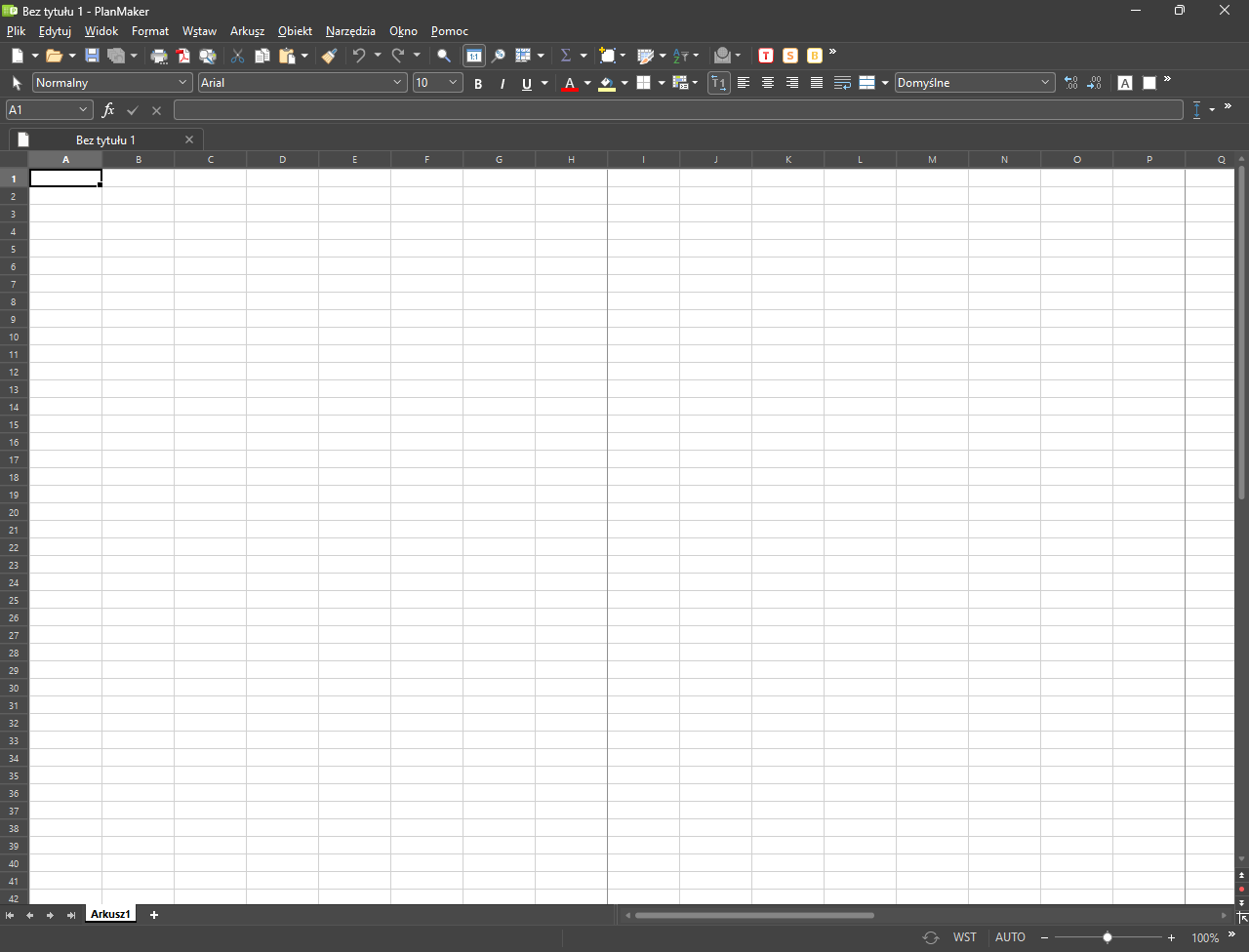Close the Bez tytułu 1 document tab
The width and height of the screenshot is (1249, 952).
[x=189, y=139]
